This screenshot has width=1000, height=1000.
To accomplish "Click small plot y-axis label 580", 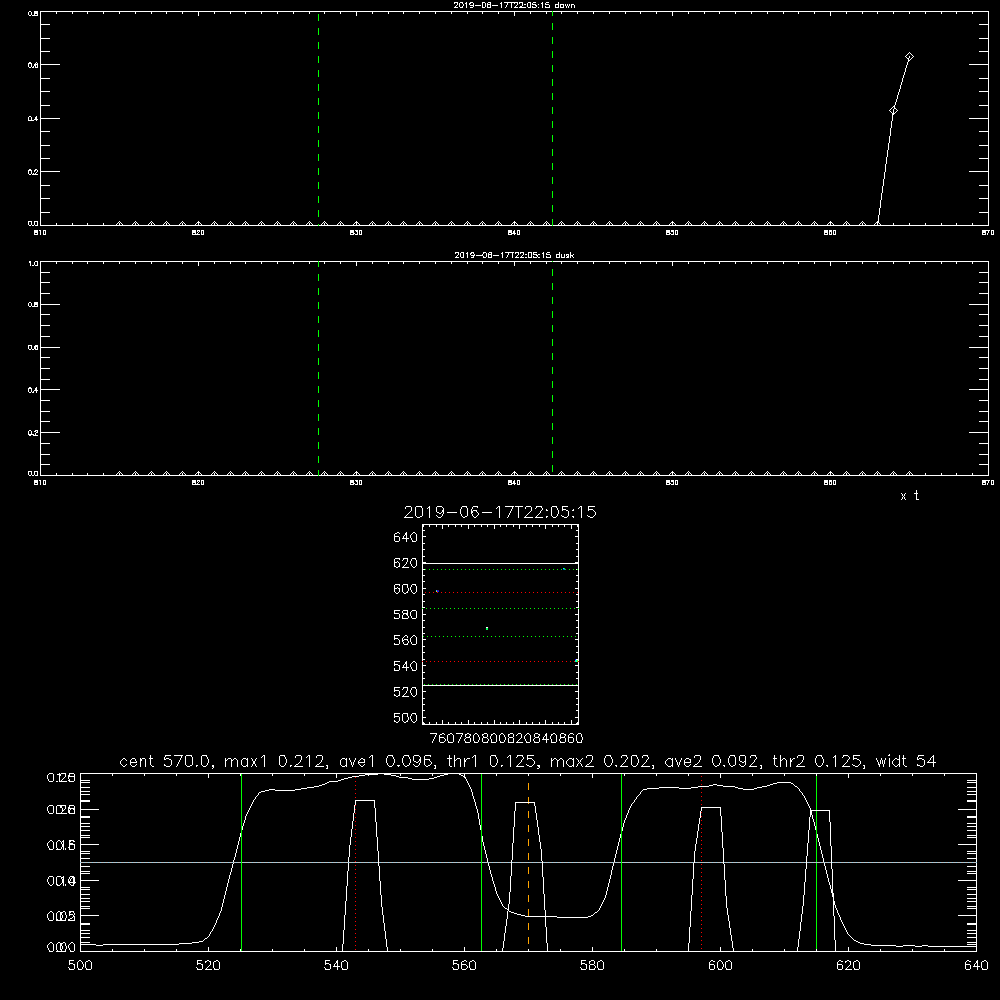I will tap(406, 614).
